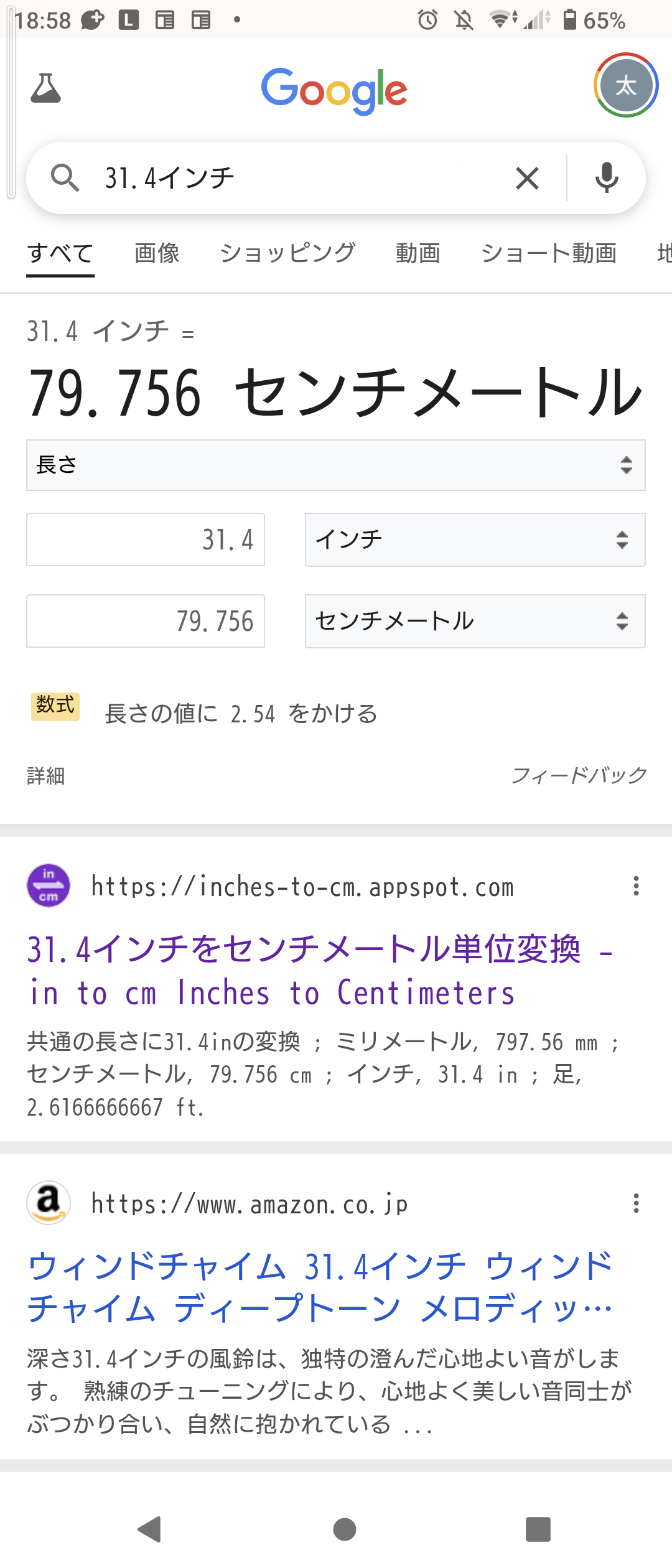
Task: Open more options for inches-to-cm result
Action: tap(636, 886)
